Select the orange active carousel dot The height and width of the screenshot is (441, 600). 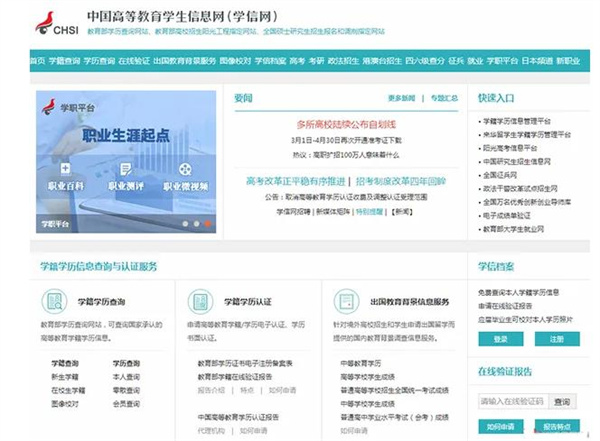click(x=207, y=224)
